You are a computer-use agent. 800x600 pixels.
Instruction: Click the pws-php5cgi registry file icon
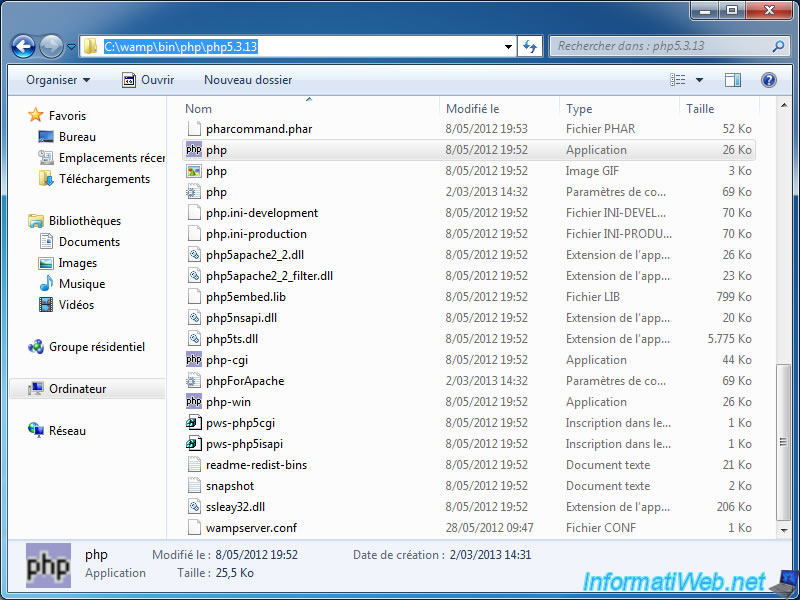click(x=194, y=423)
